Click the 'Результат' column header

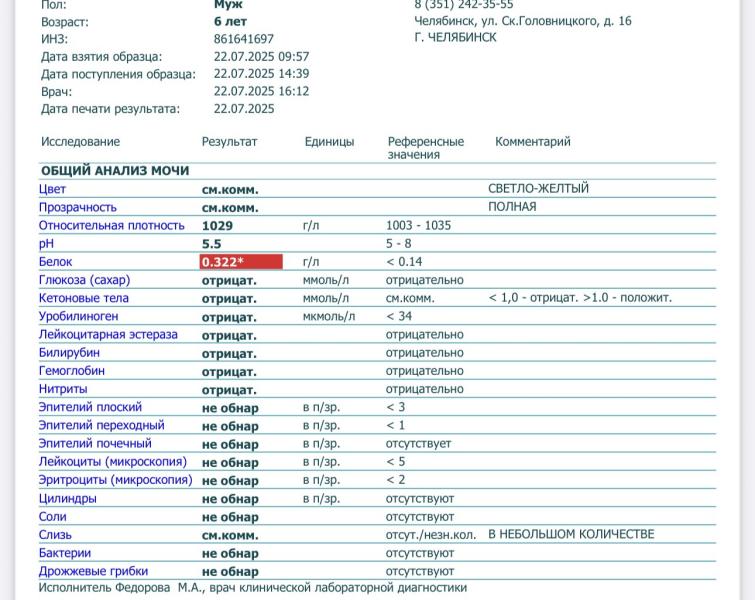click(229, 142)
